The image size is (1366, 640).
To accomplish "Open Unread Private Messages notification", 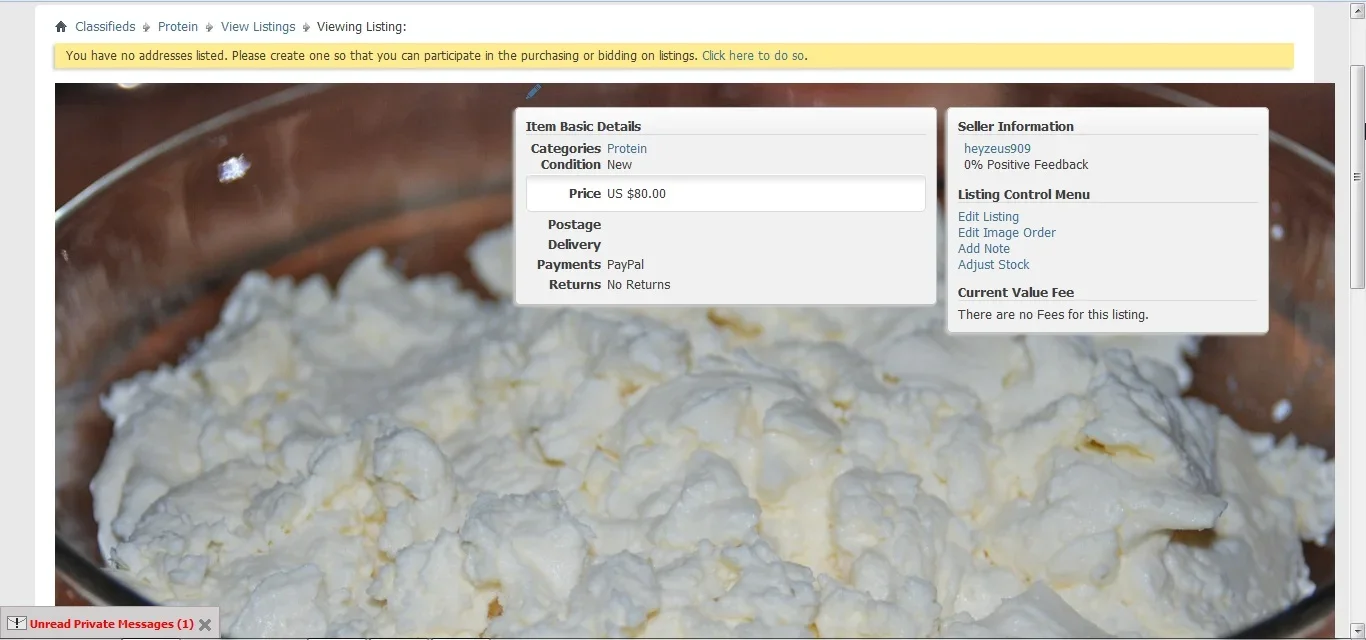I will click(x=112, y=624).
